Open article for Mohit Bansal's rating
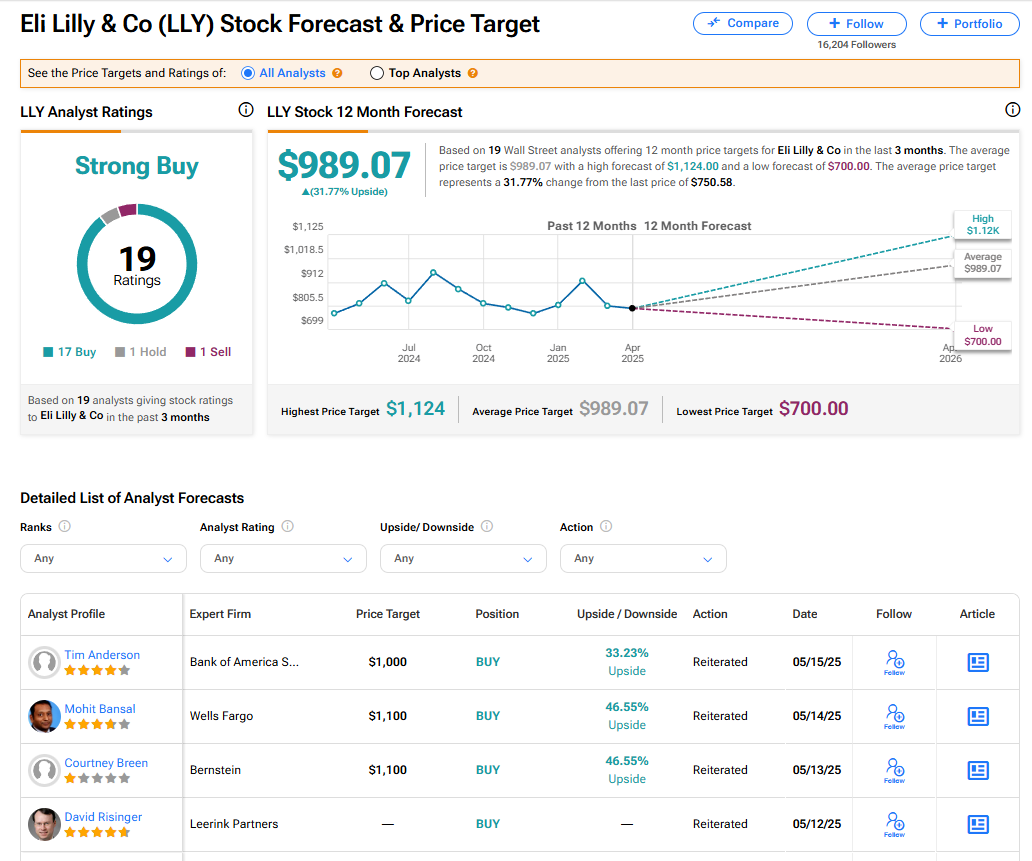 click(x=978, y=716)
